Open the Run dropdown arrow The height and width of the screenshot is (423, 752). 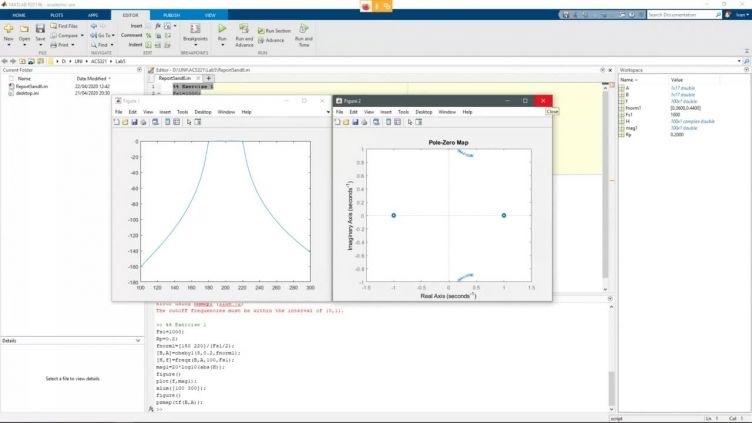coord(222,45)
